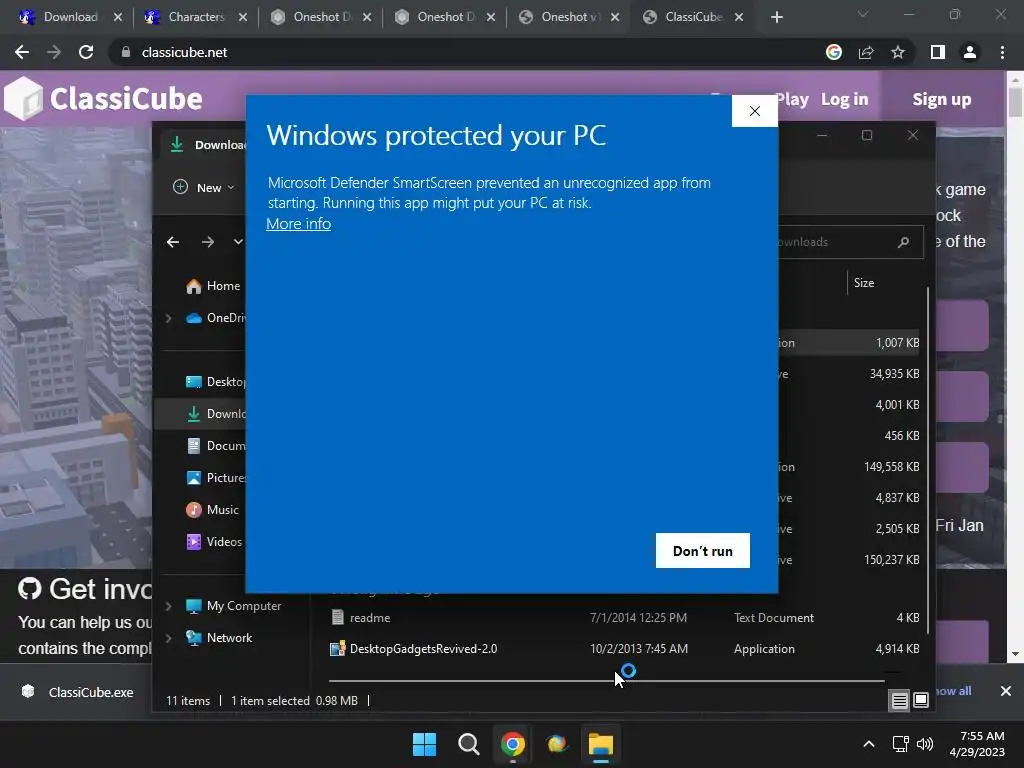Expand the My Computer tree node

coord(168,606)
